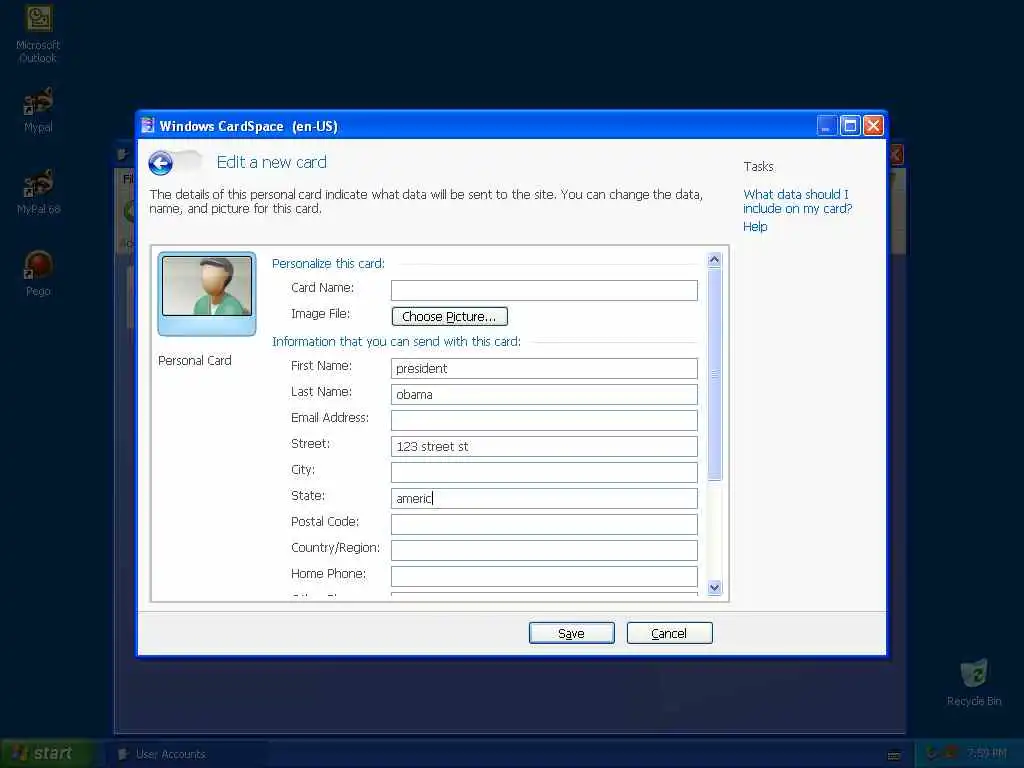1024x768 pixels.
Task: Open 'What data should I include on my card?' link
Action: [x=797, y=201]
